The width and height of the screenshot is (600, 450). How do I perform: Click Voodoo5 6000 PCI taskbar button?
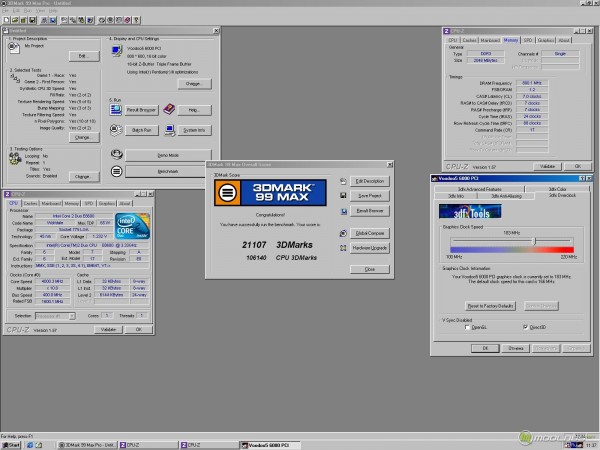(x=270, y=445)
